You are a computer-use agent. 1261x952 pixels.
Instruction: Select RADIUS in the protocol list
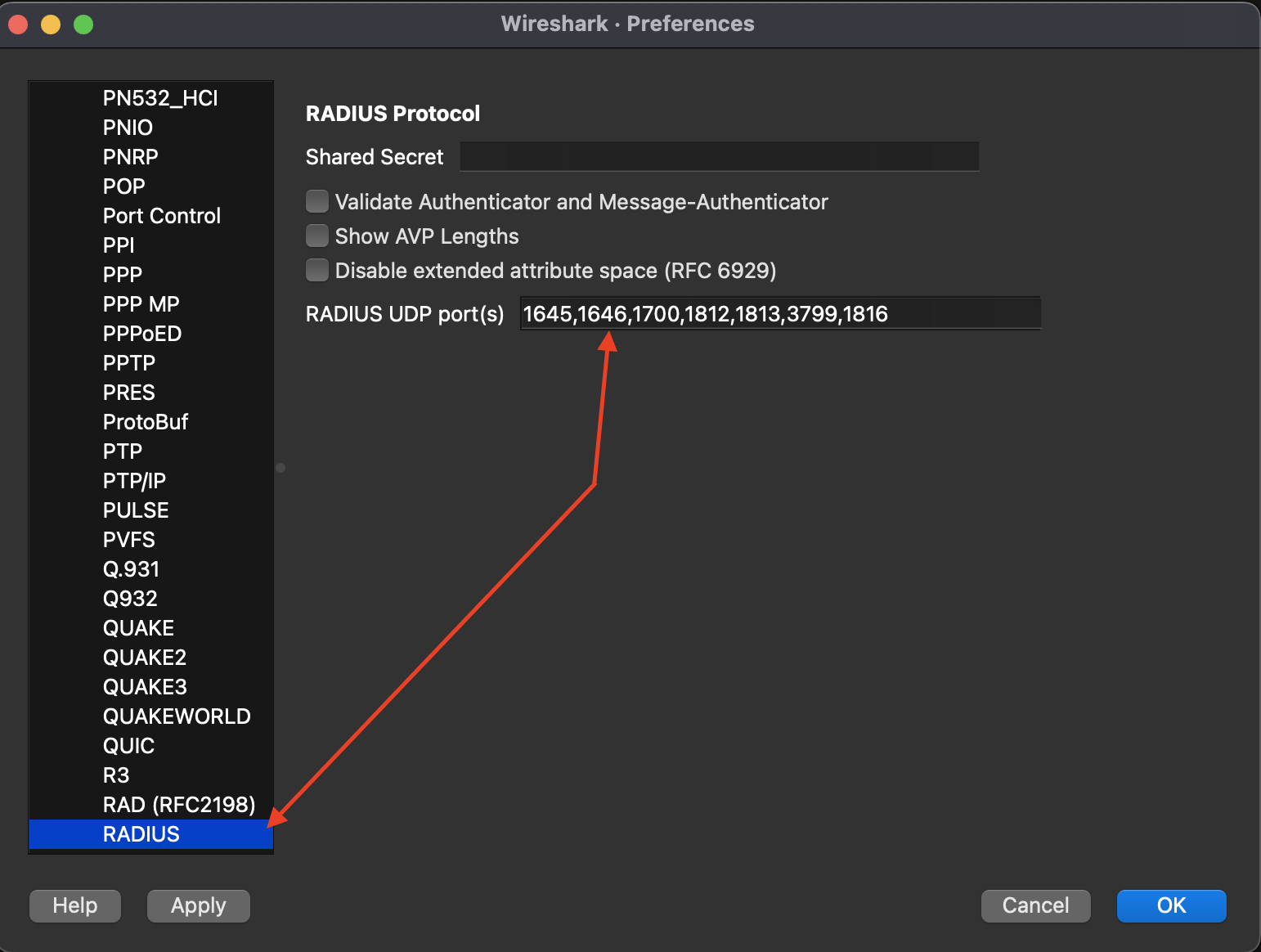(141, 834)
